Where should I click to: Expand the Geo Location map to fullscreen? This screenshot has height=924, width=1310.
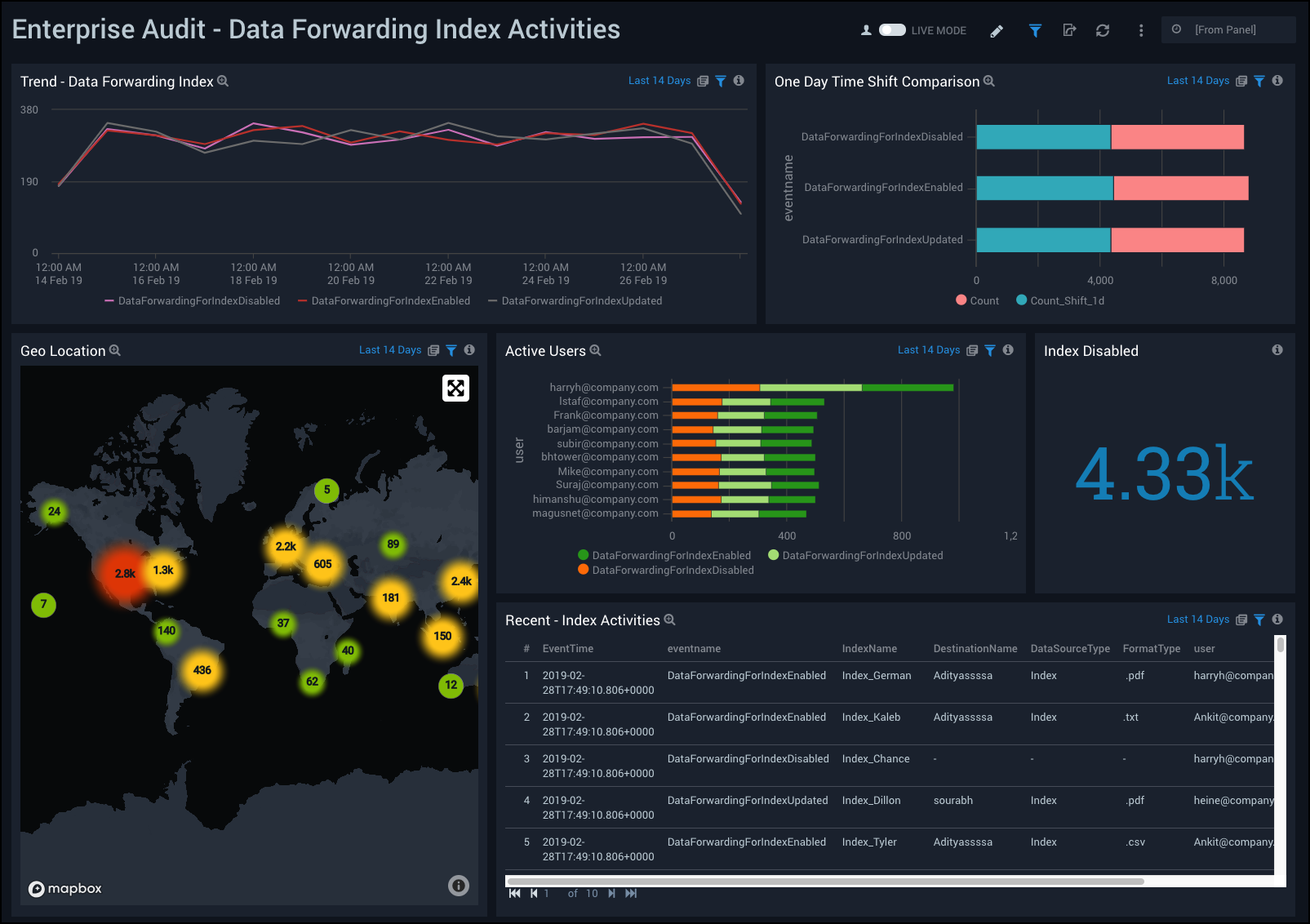(455, 388)
